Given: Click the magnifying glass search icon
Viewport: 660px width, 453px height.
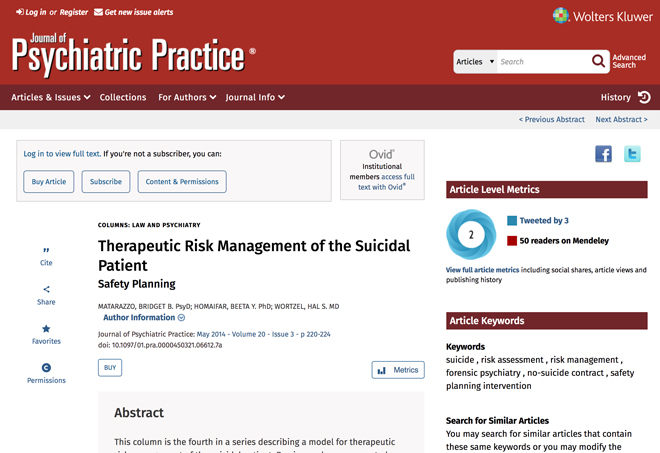Looking at the screenshot, I should tap(598, 61).
